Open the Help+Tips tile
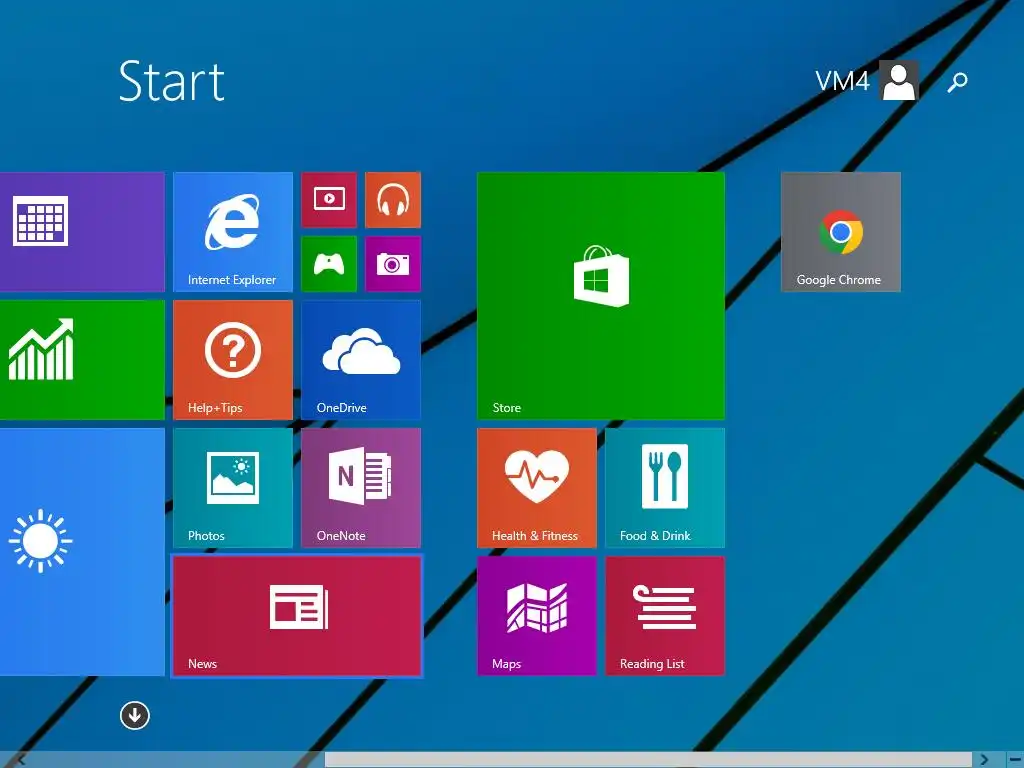 point(233,360)
